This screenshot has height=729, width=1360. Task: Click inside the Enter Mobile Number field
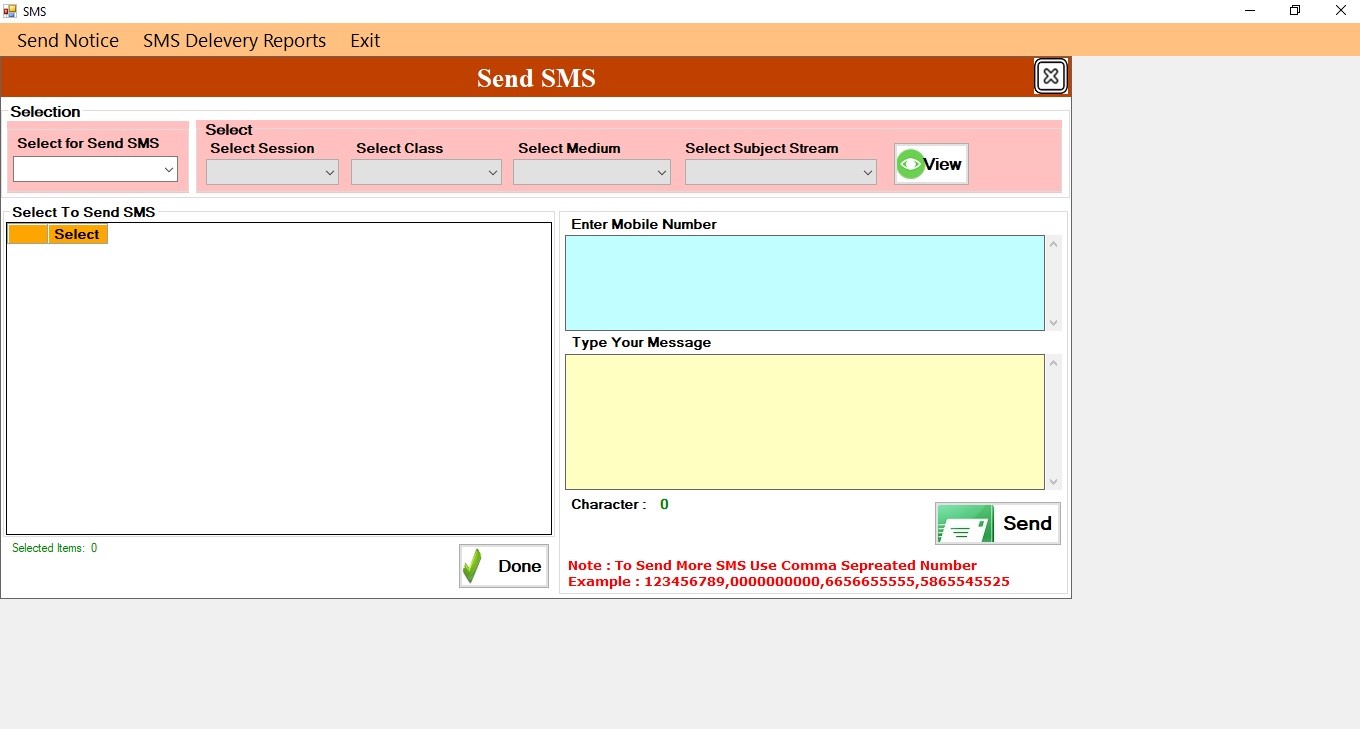(805, 282)
